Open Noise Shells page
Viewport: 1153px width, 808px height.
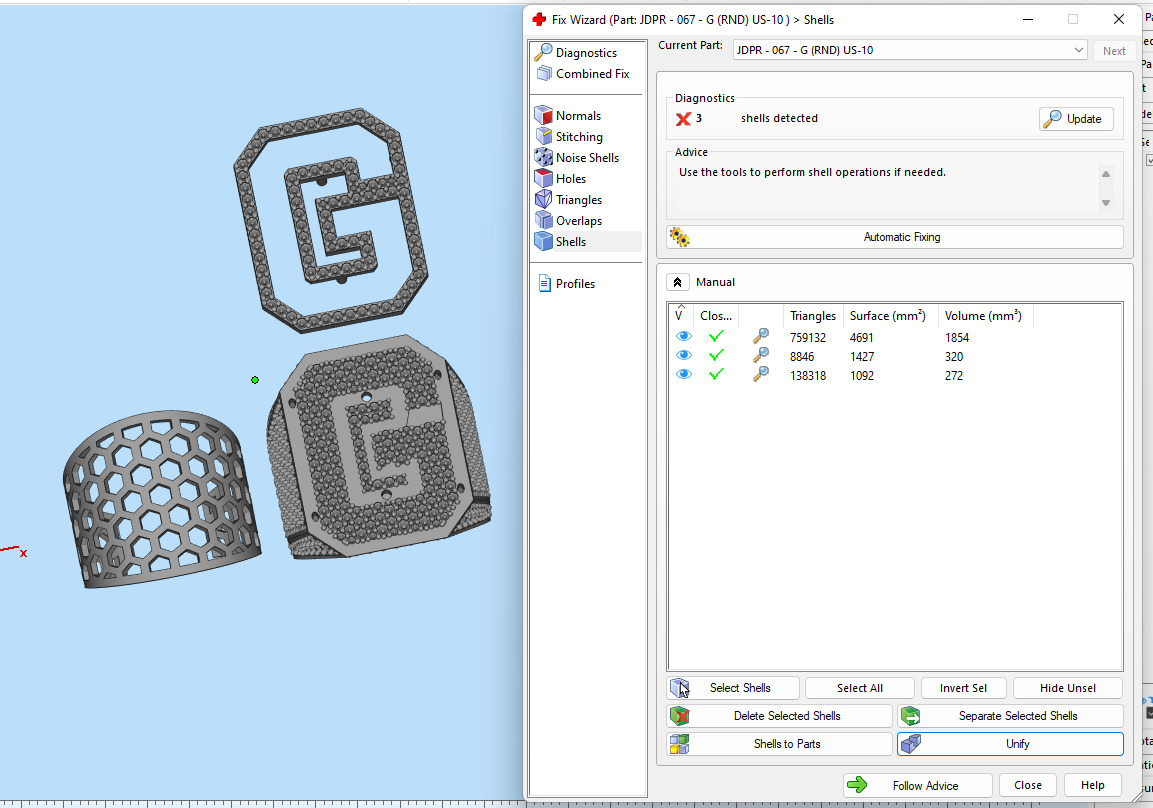(585, 157)
